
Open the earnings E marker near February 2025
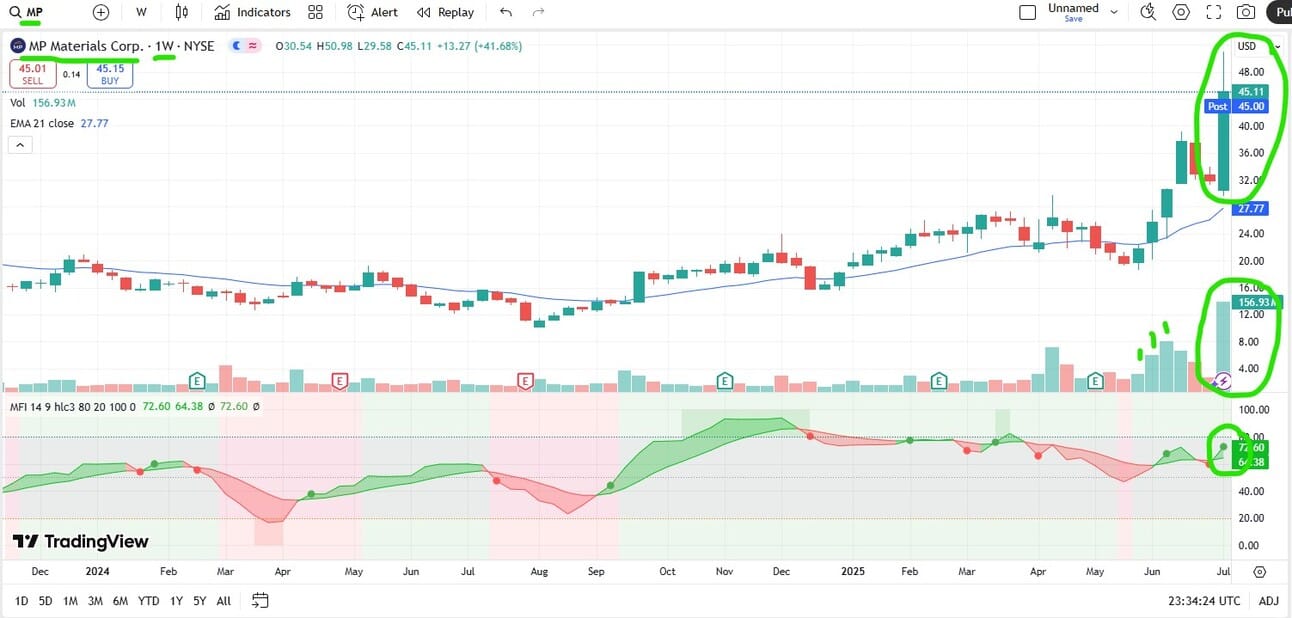click(939, 380)
